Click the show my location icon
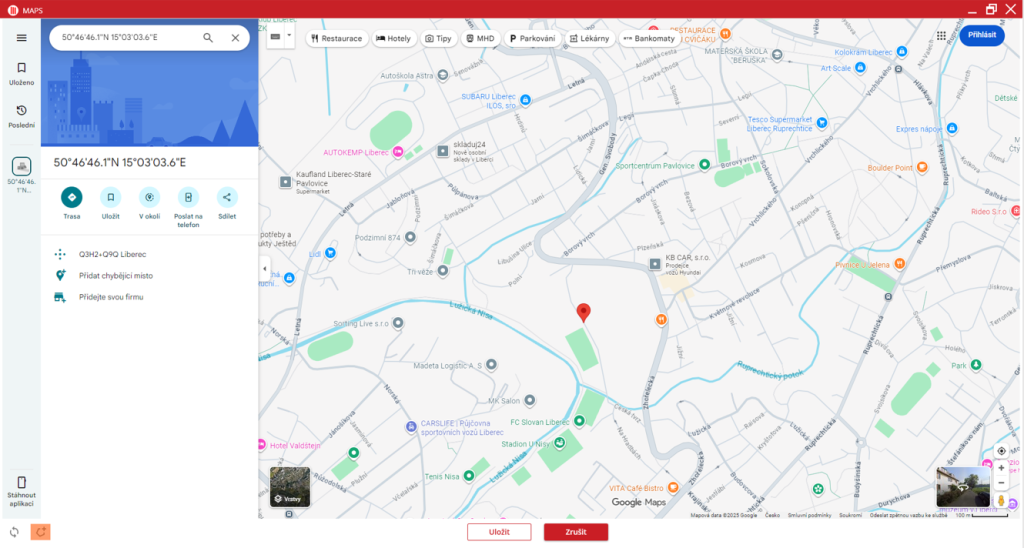 [x=1001, y=451]
